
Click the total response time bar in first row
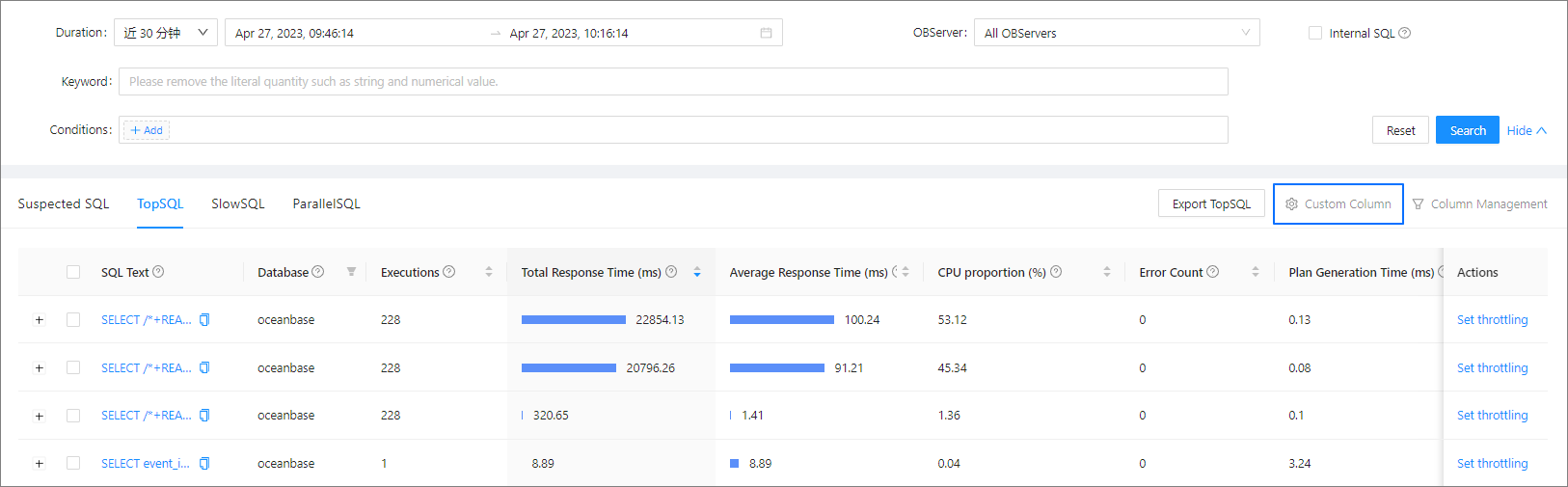[574, 320]
